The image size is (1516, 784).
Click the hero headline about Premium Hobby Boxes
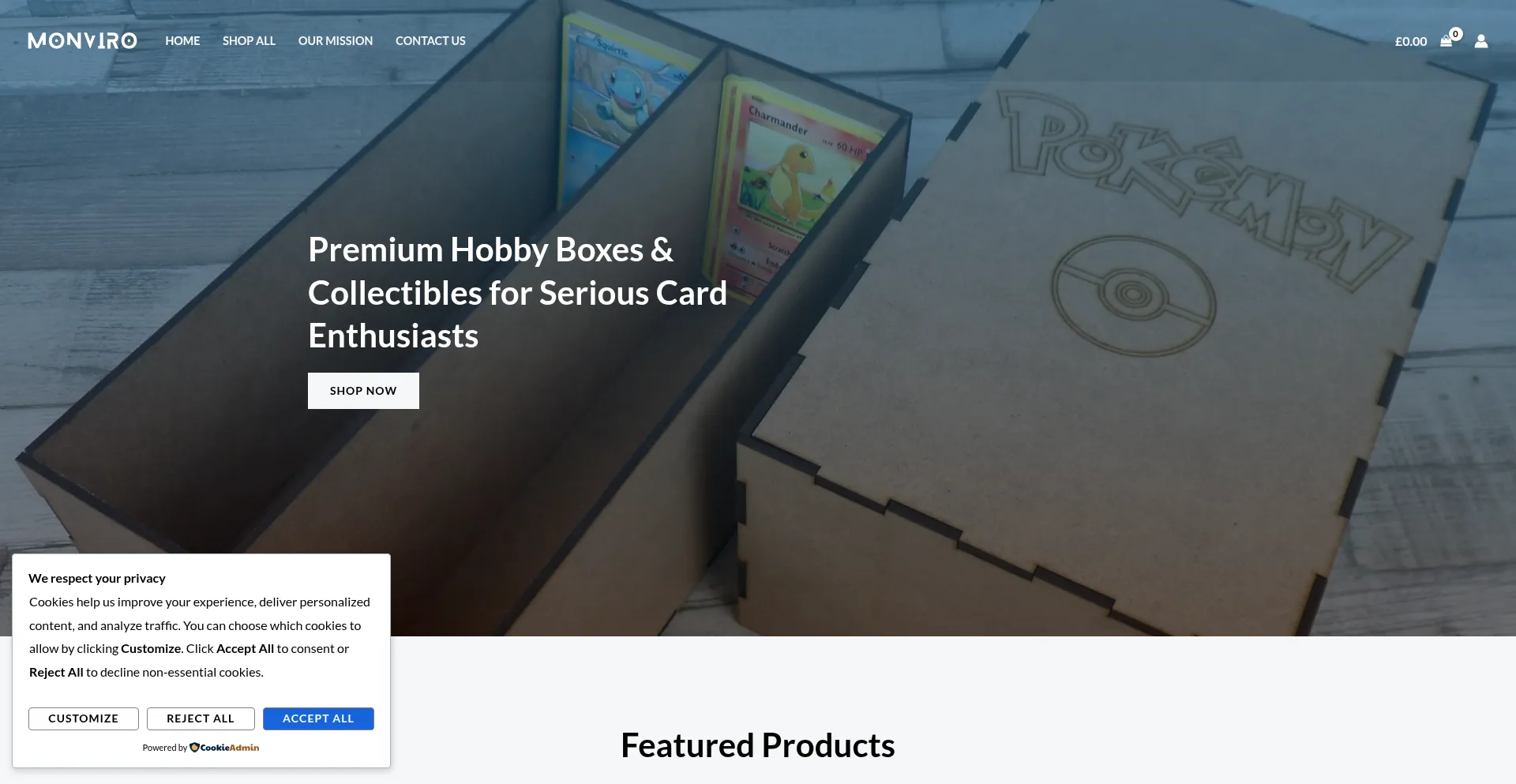(517, 293)
